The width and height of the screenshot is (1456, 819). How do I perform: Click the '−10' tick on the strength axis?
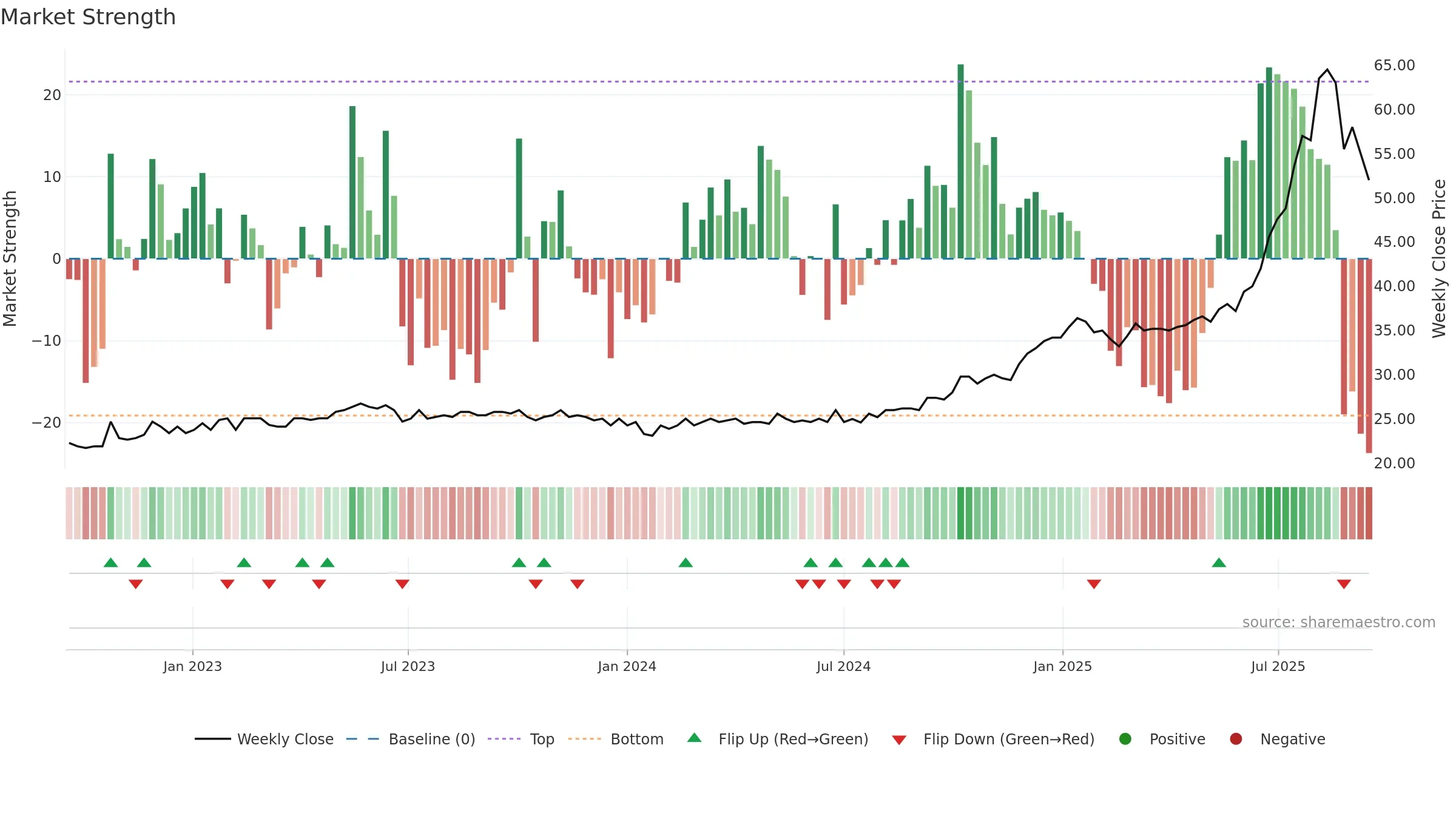coord(47,341)
